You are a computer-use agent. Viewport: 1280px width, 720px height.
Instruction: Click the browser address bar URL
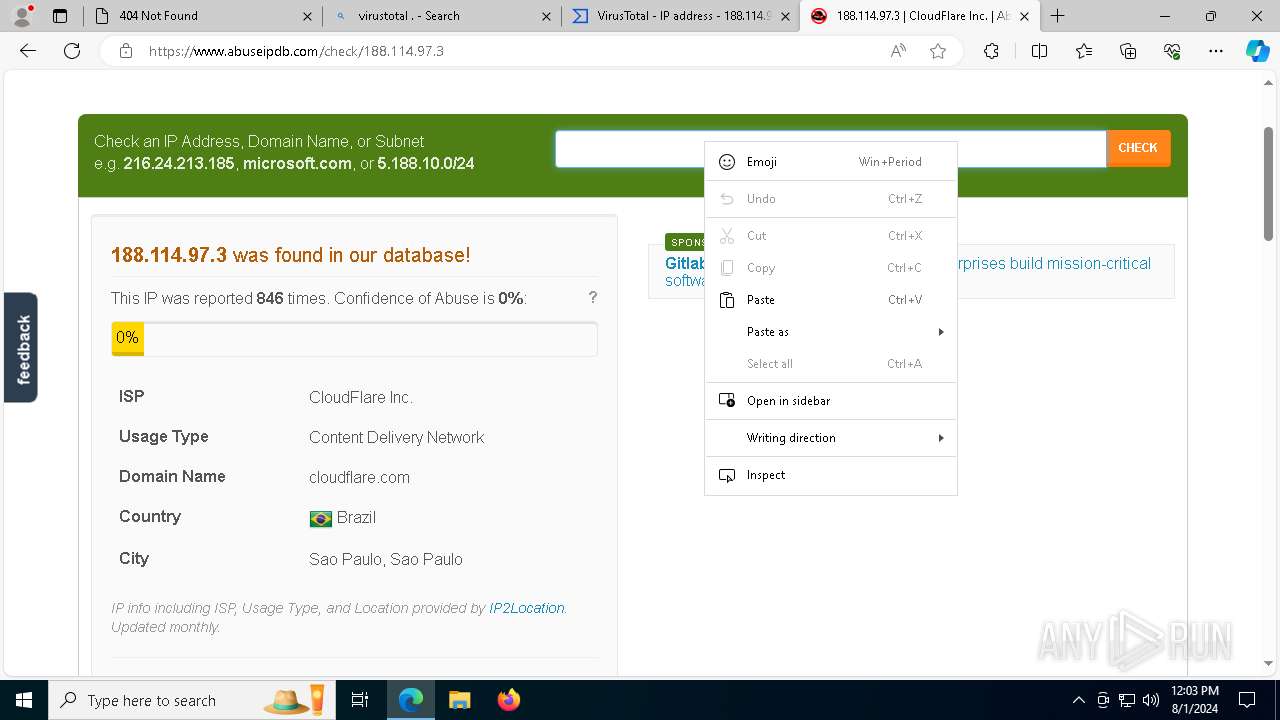coord(296,51)
